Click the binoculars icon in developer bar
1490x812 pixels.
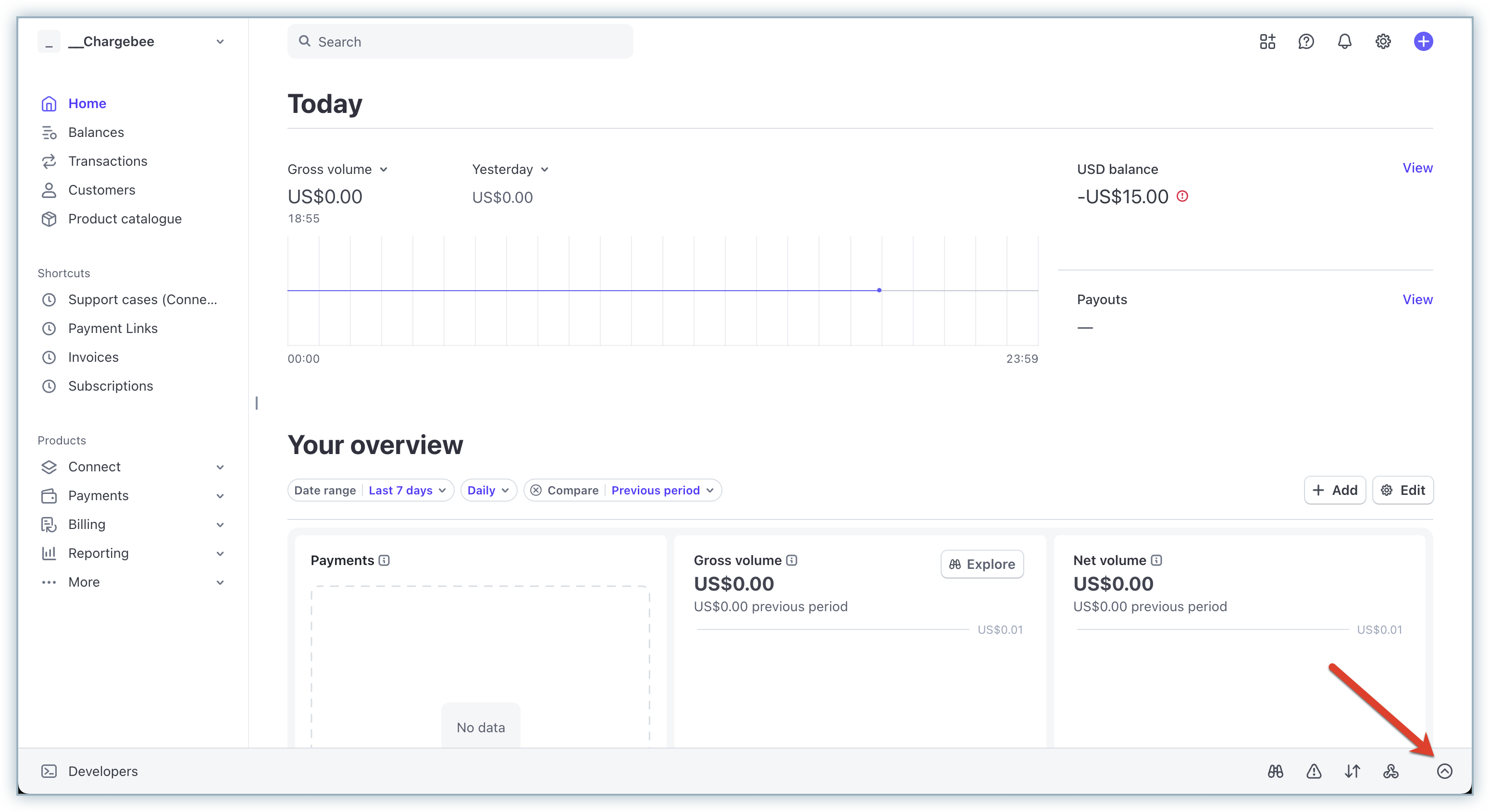[1276, 771]
